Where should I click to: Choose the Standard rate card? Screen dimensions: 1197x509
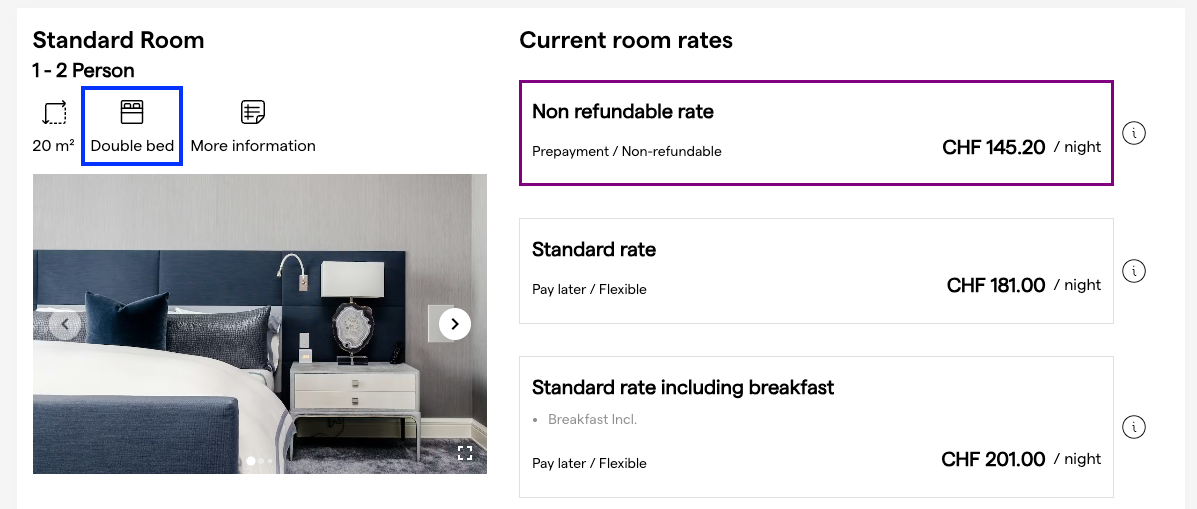[816, 271]
